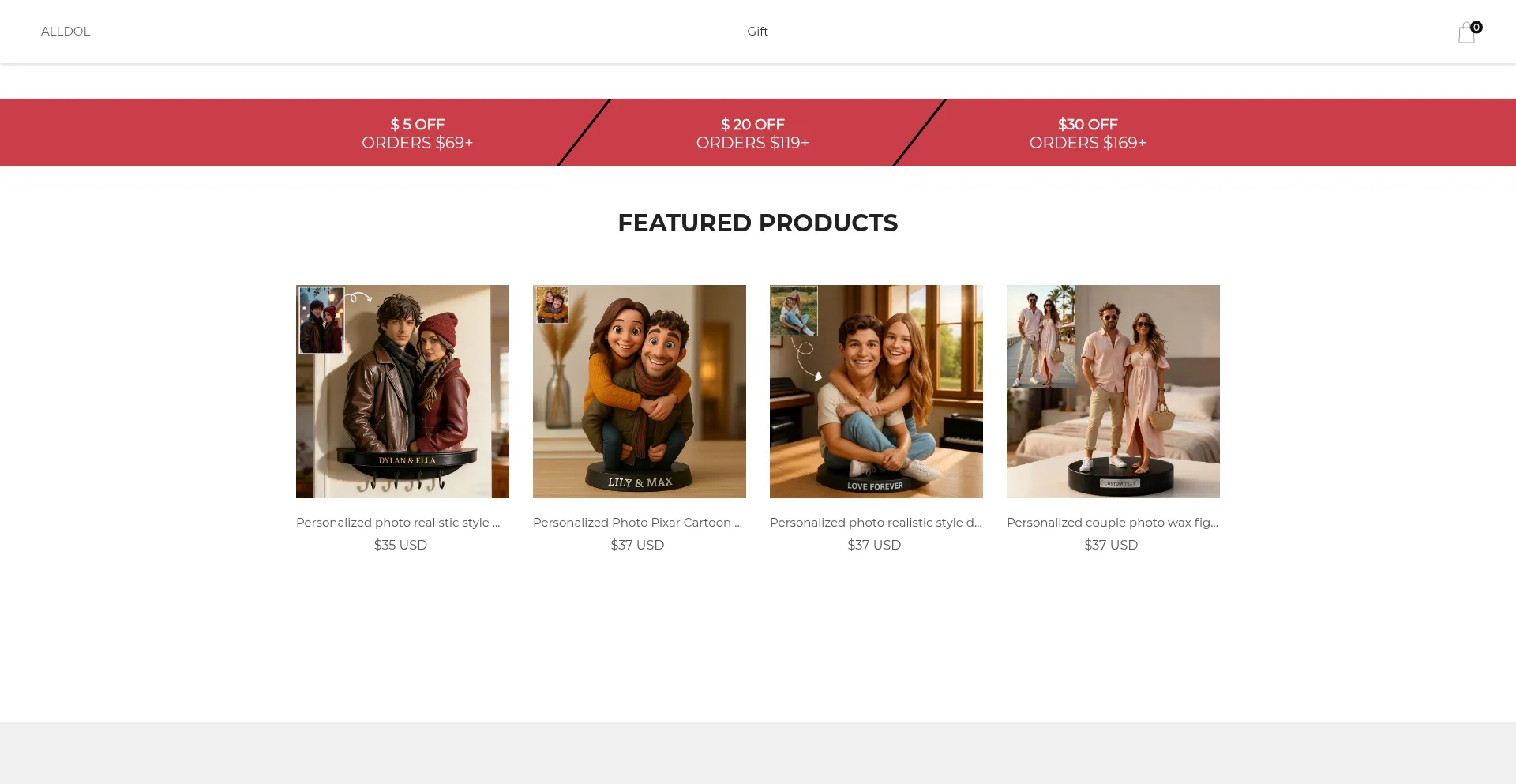Click the cart item count badge
The width and height of the screenshot is (1516, 784).
click(1477, 27)
